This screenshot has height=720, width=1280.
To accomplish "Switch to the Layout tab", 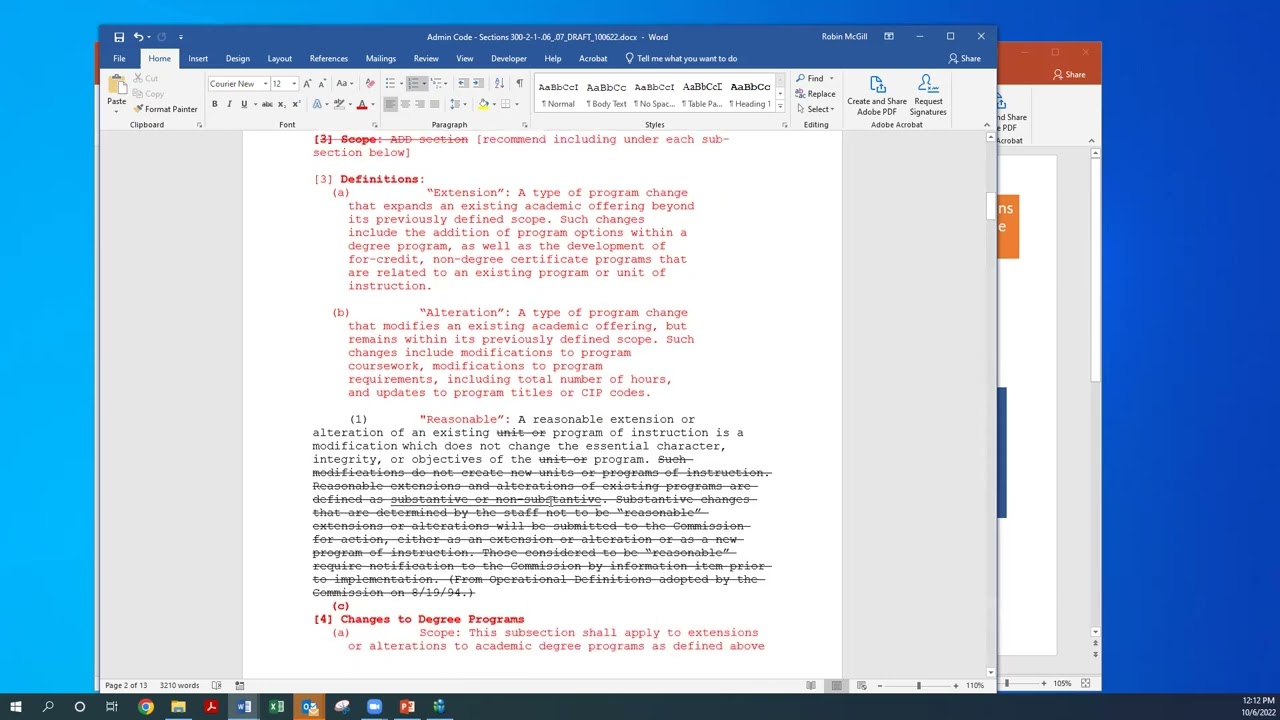I will point(280,58).
